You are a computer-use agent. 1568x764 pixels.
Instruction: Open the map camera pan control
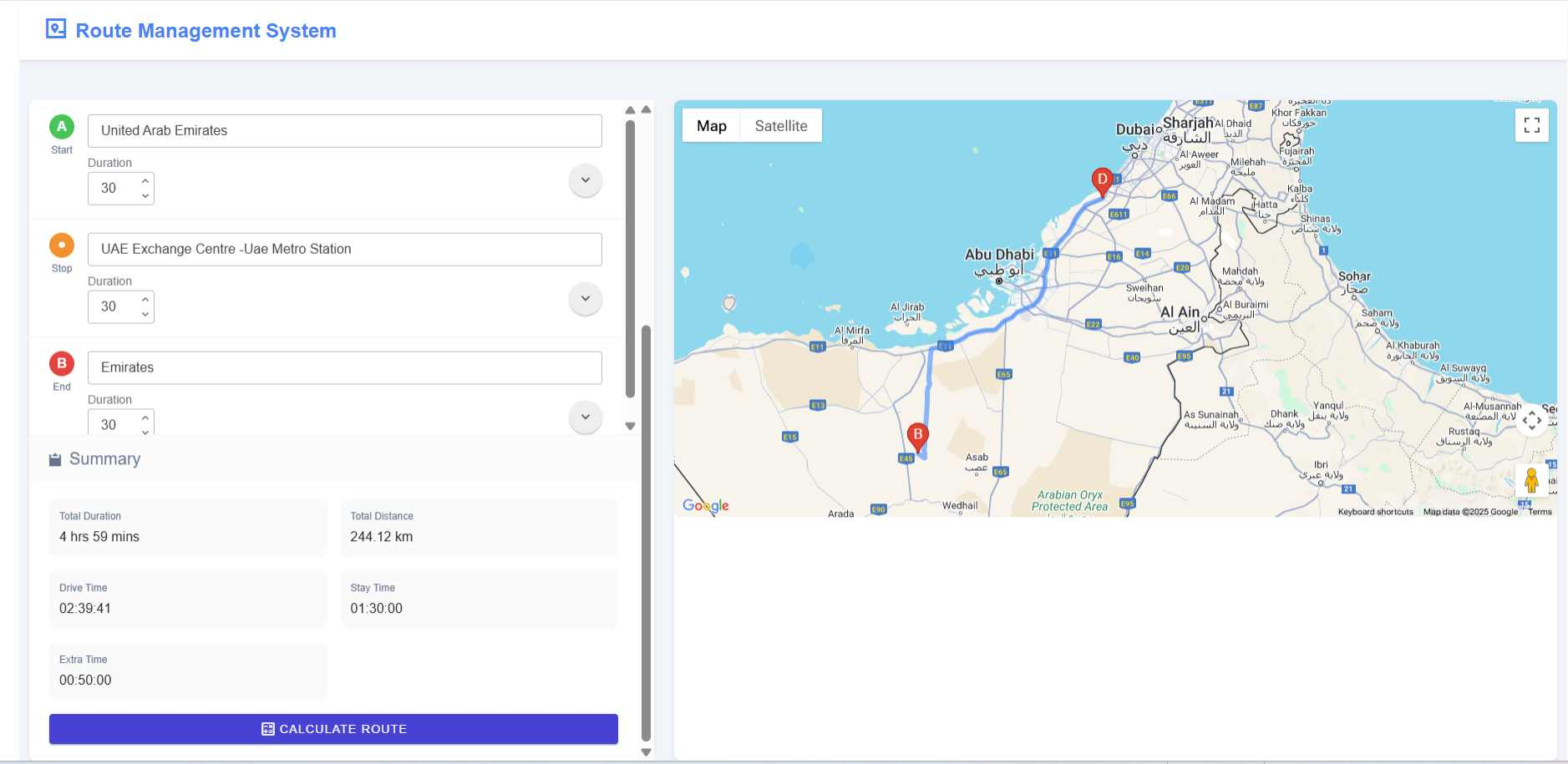(1531, 420)
